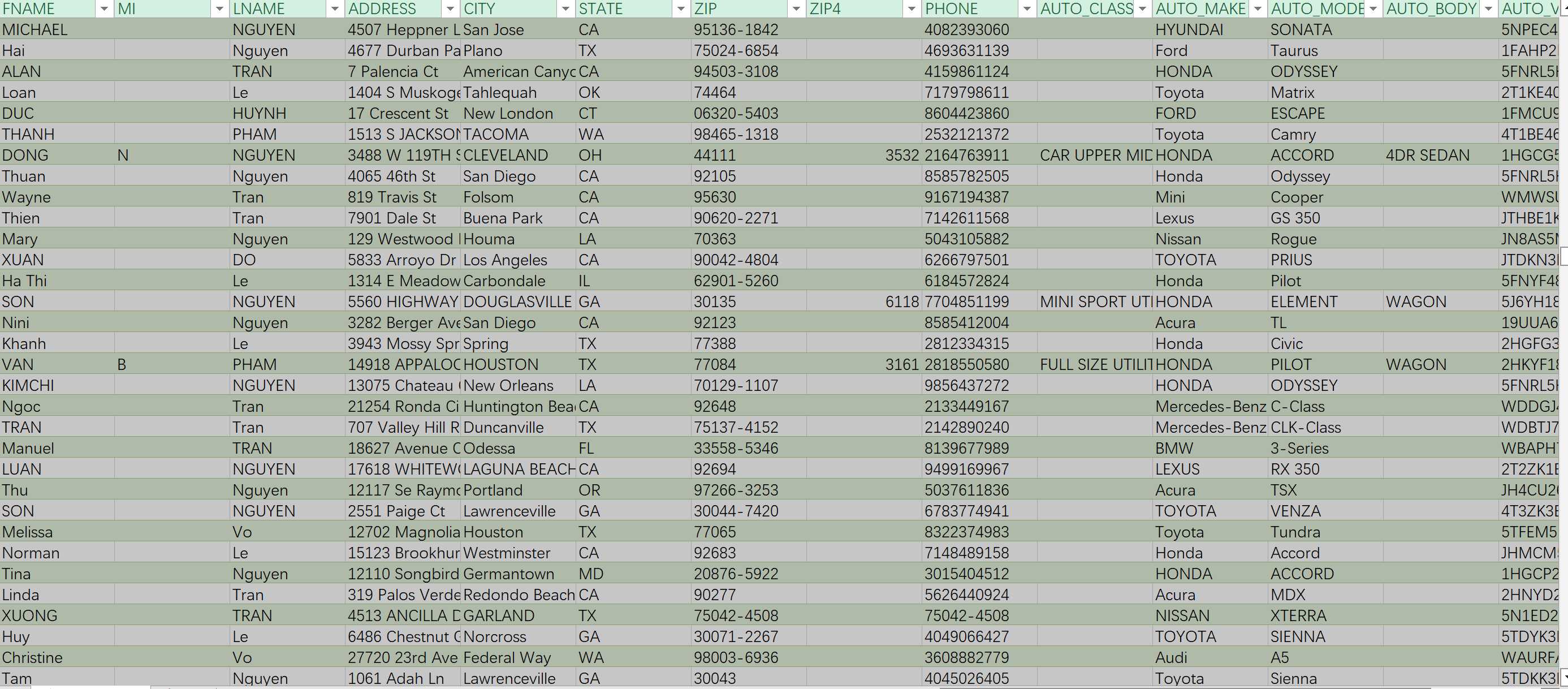Select the model cell 'Matrix'
This screenshot has height=689, width=1568.
1325,92
